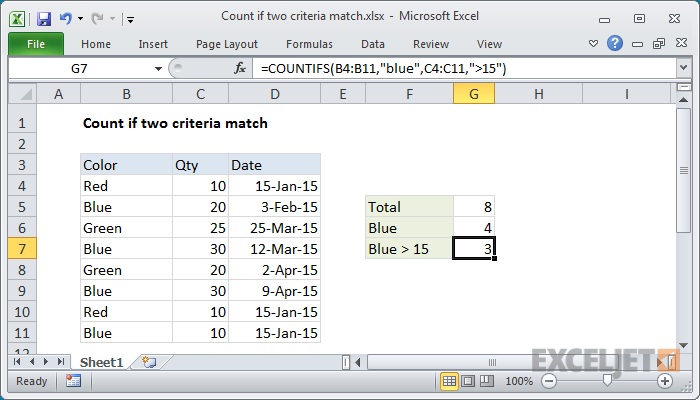The image size is (700, 400).
Task: Click the Insert Worksheet icon
Action: point(149,362)
